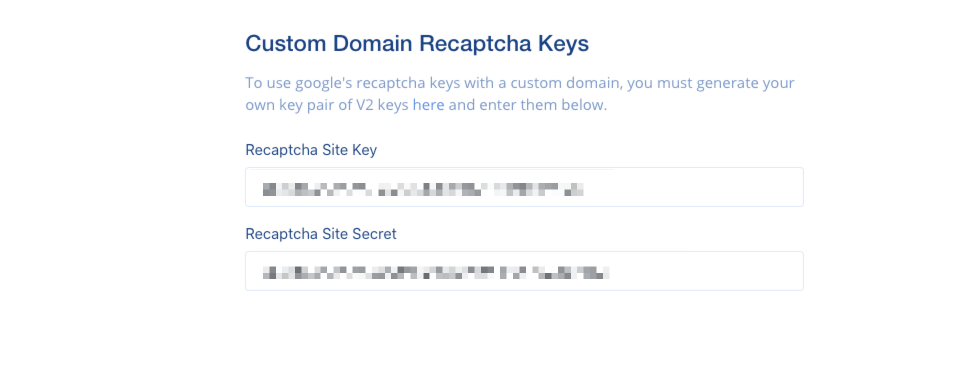Click the empty right side of Site Secret field
Image resolution: width=962 pixels, height=366 pixels.
click(x=706, y=271)
